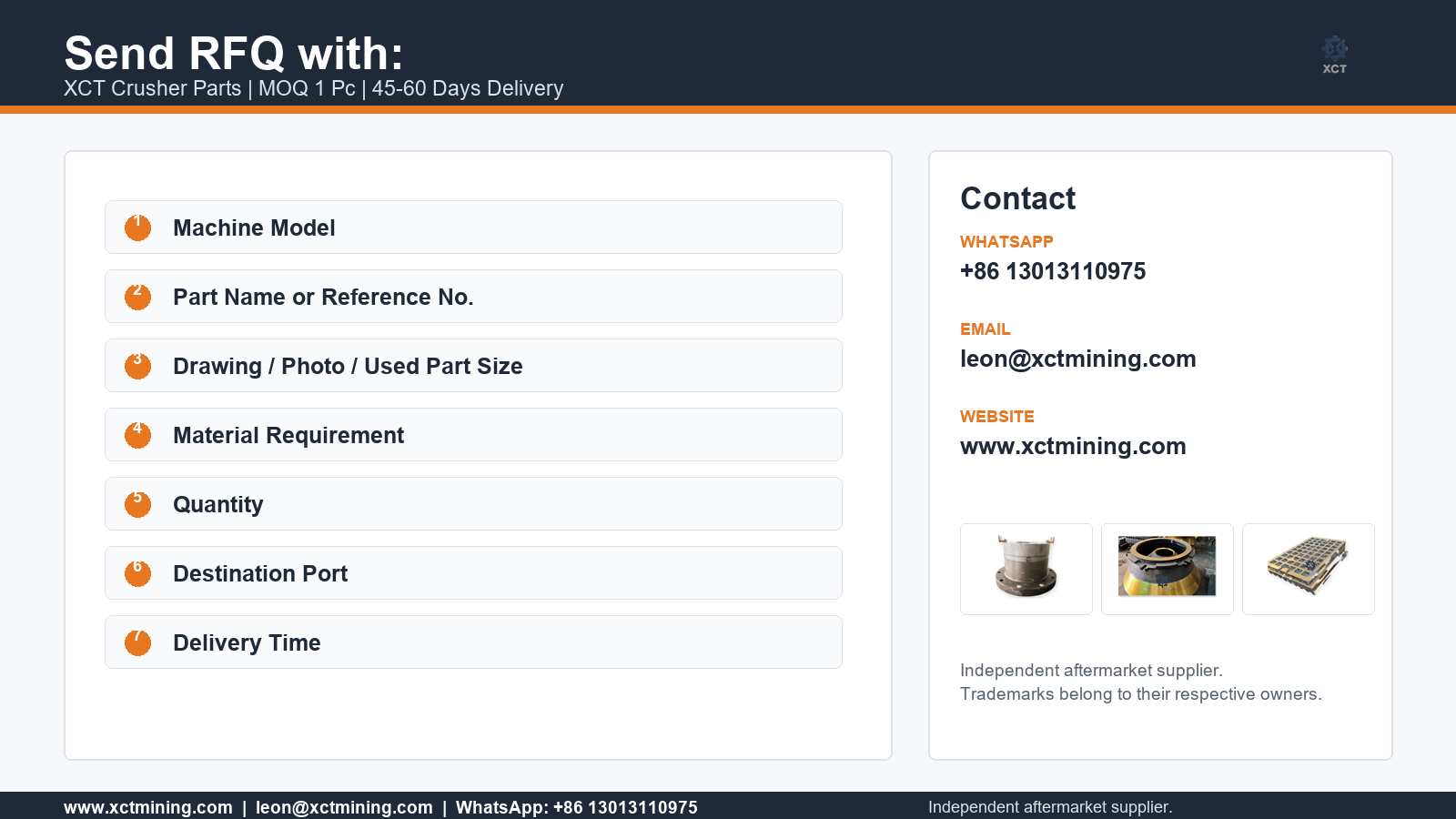Image resolution: width=1456 pixels, height=819 pixels.
Task: Open the grid plate part thumbnail
Action: coord(1309,569)
